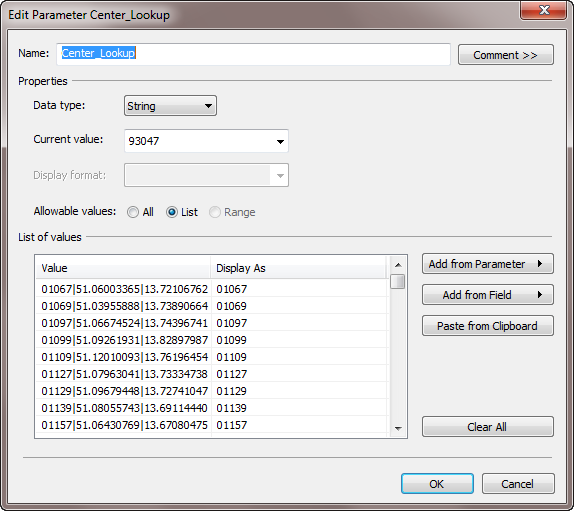Select the Display As cell 01099
574x511 pixels.
point(231,340)
